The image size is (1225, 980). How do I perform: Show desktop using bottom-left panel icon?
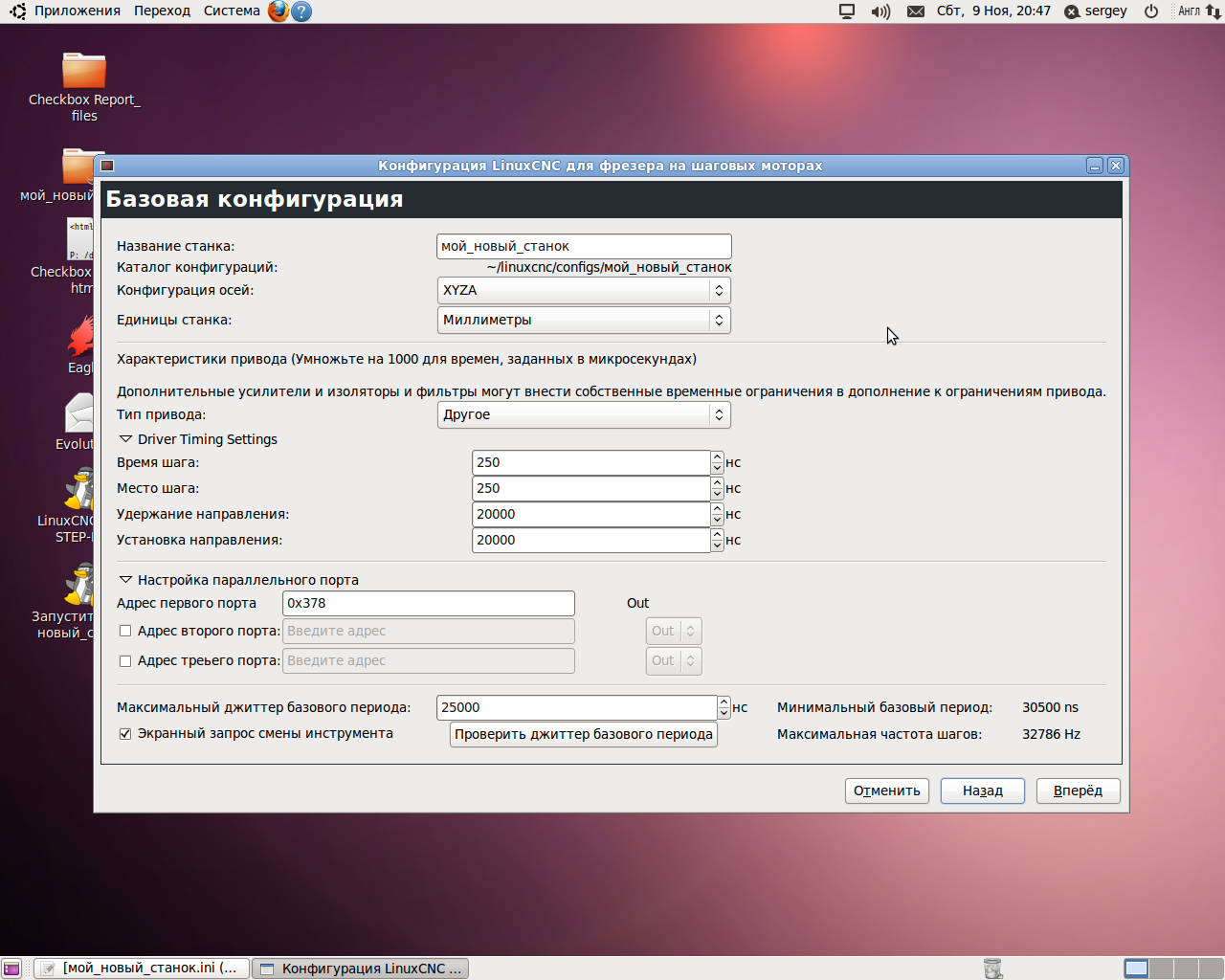click(11, 969)
